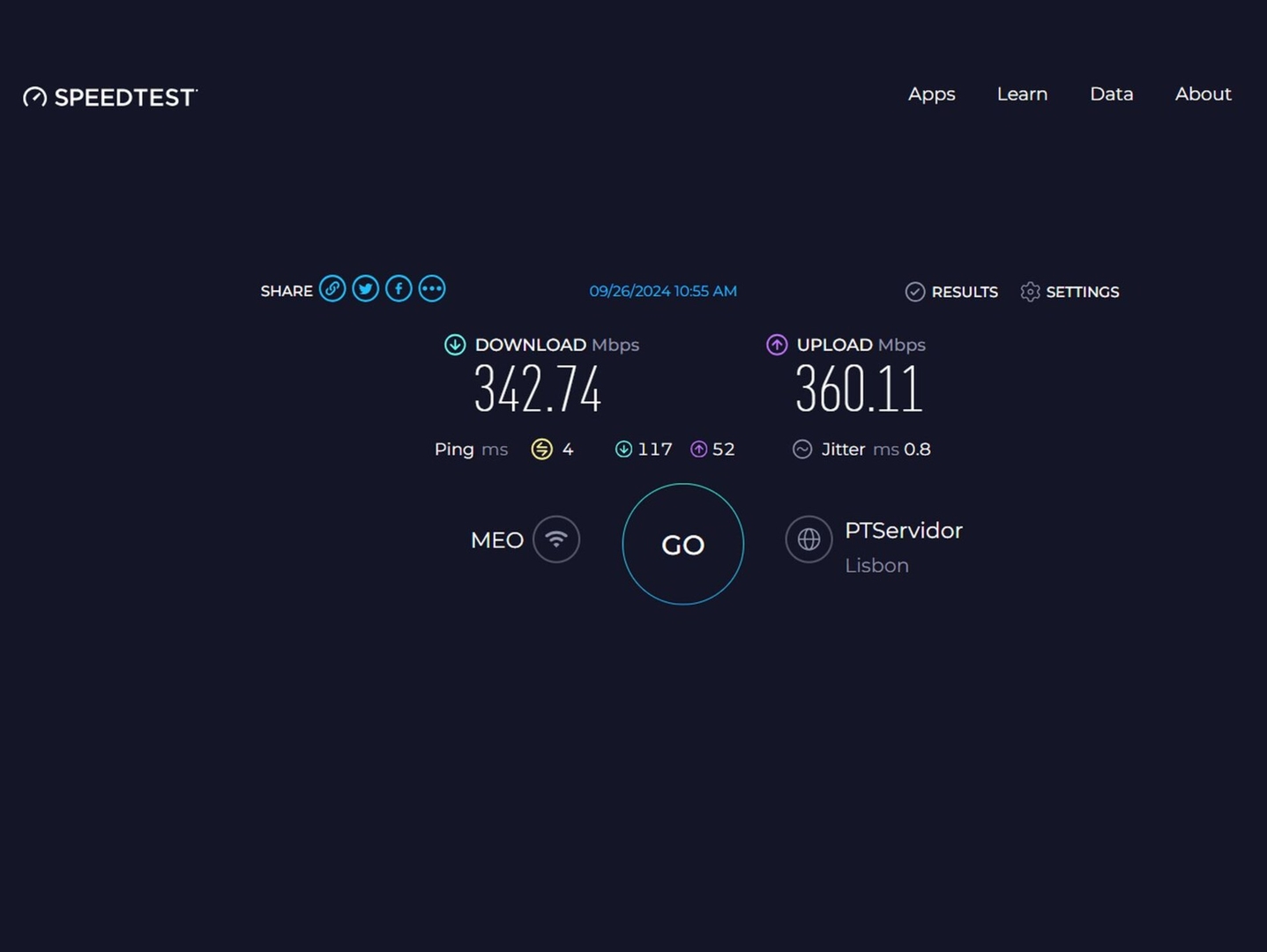
Task: Open the About menu
Action: (1203, 94)
